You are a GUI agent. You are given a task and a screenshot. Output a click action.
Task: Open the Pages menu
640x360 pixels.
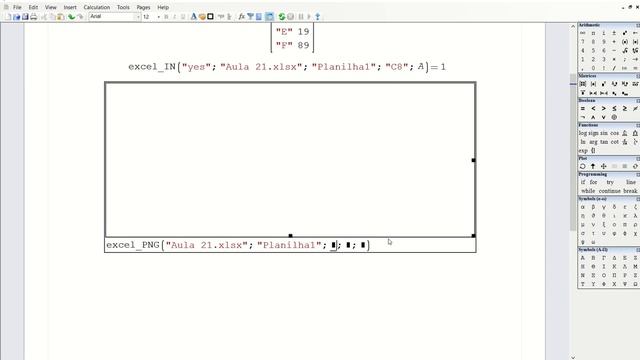click(x=143, y=7)
